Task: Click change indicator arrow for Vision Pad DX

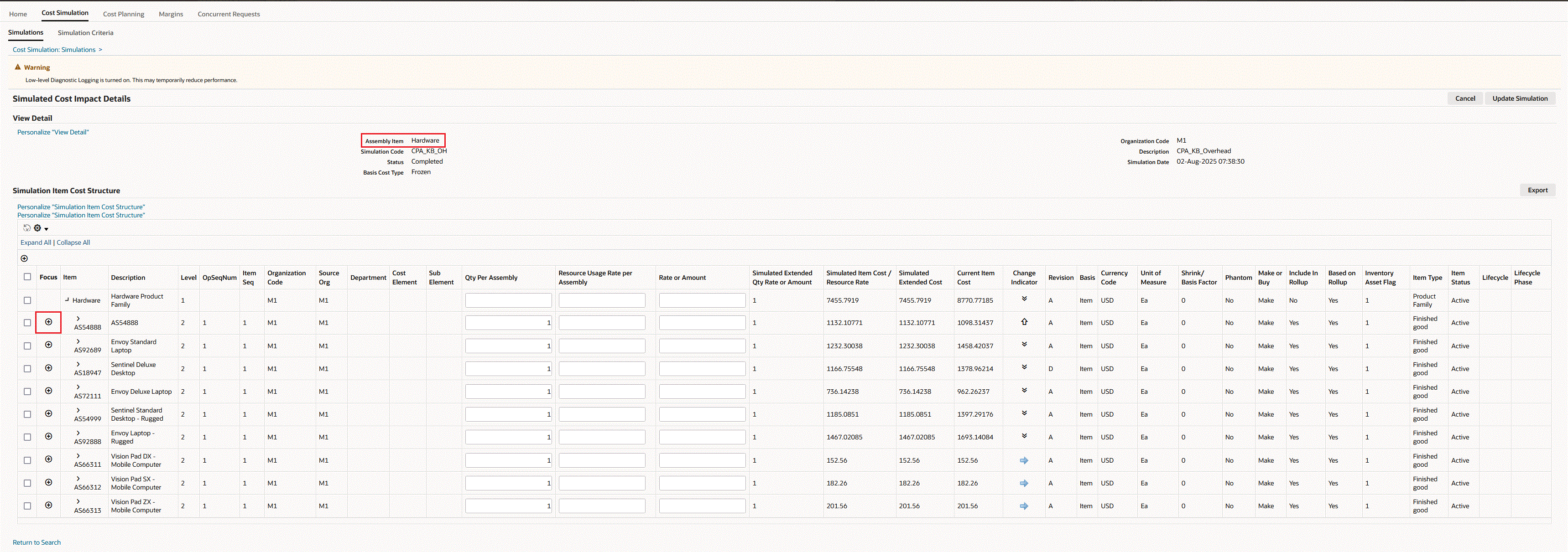Action: click(x=1024, y=461)
